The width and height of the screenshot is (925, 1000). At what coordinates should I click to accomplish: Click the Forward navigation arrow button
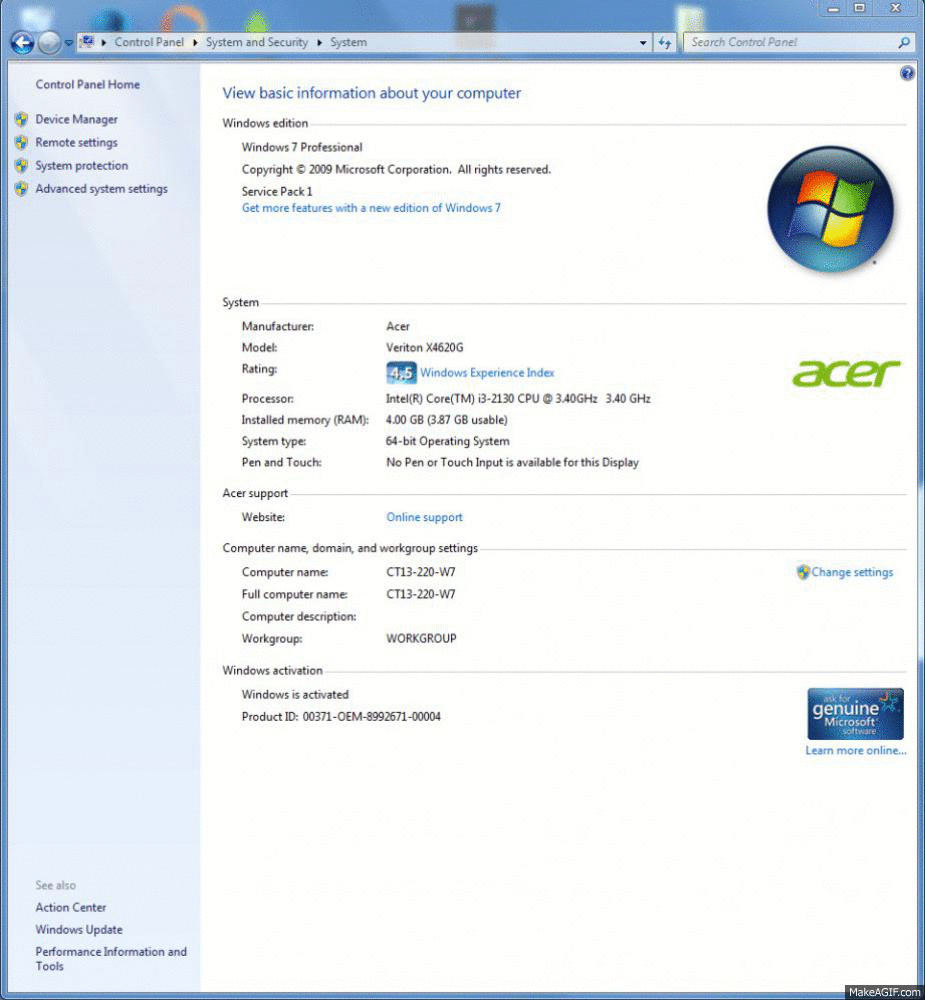pos(49,43)
